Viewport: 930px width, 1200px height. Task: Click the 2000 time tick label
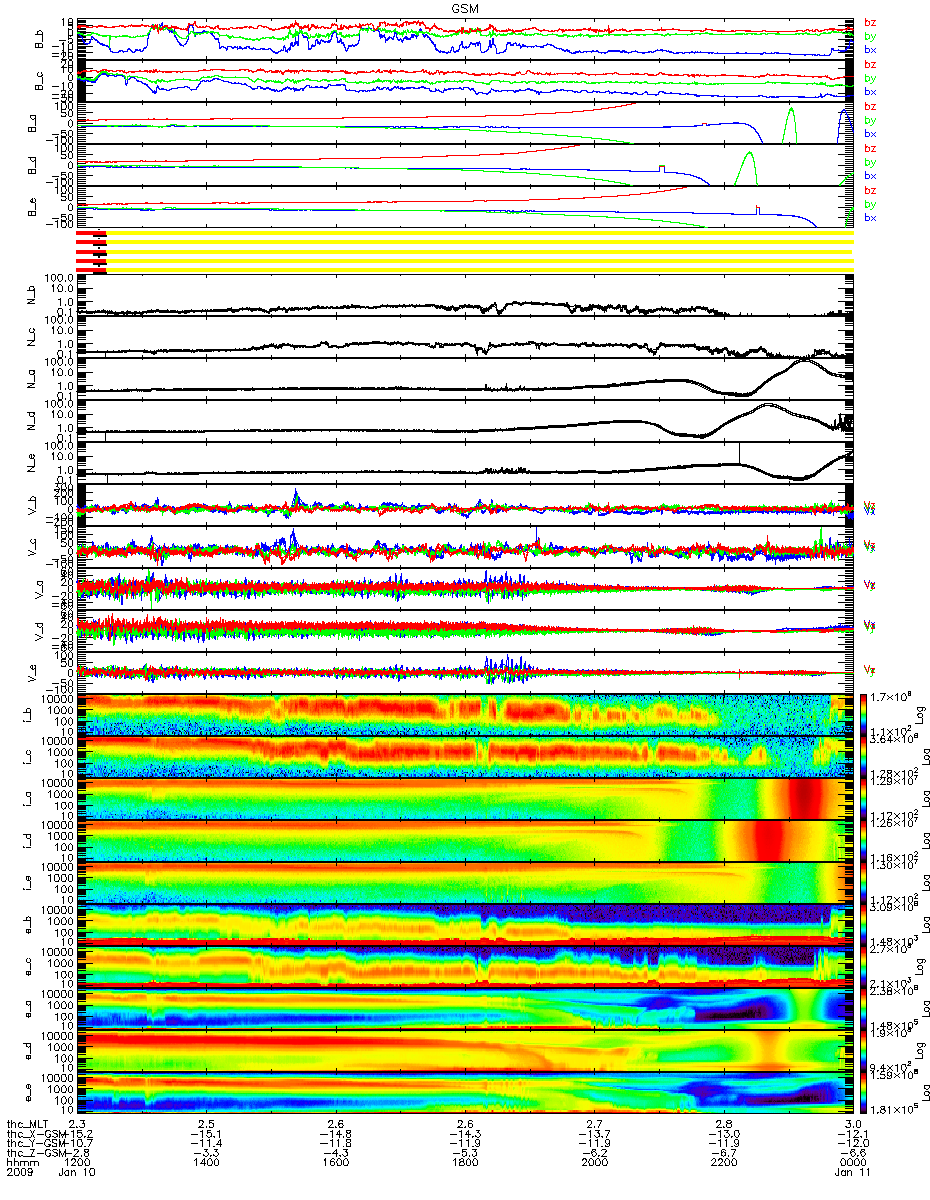[594, 1162]
